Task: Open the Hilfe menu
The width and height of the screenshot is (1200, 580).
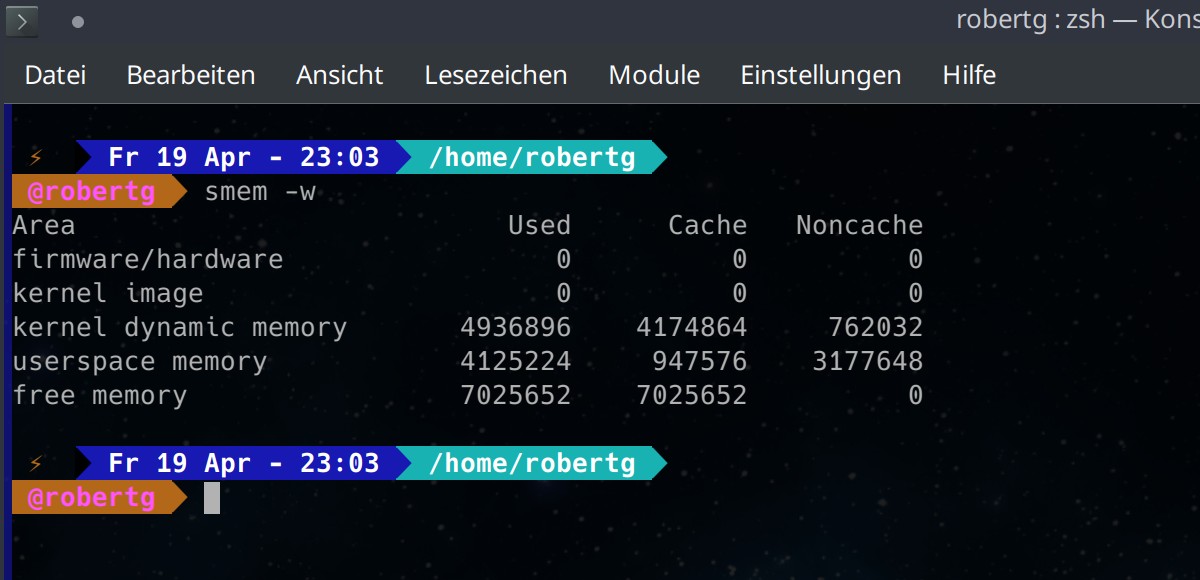Action: tap(969, 75)
